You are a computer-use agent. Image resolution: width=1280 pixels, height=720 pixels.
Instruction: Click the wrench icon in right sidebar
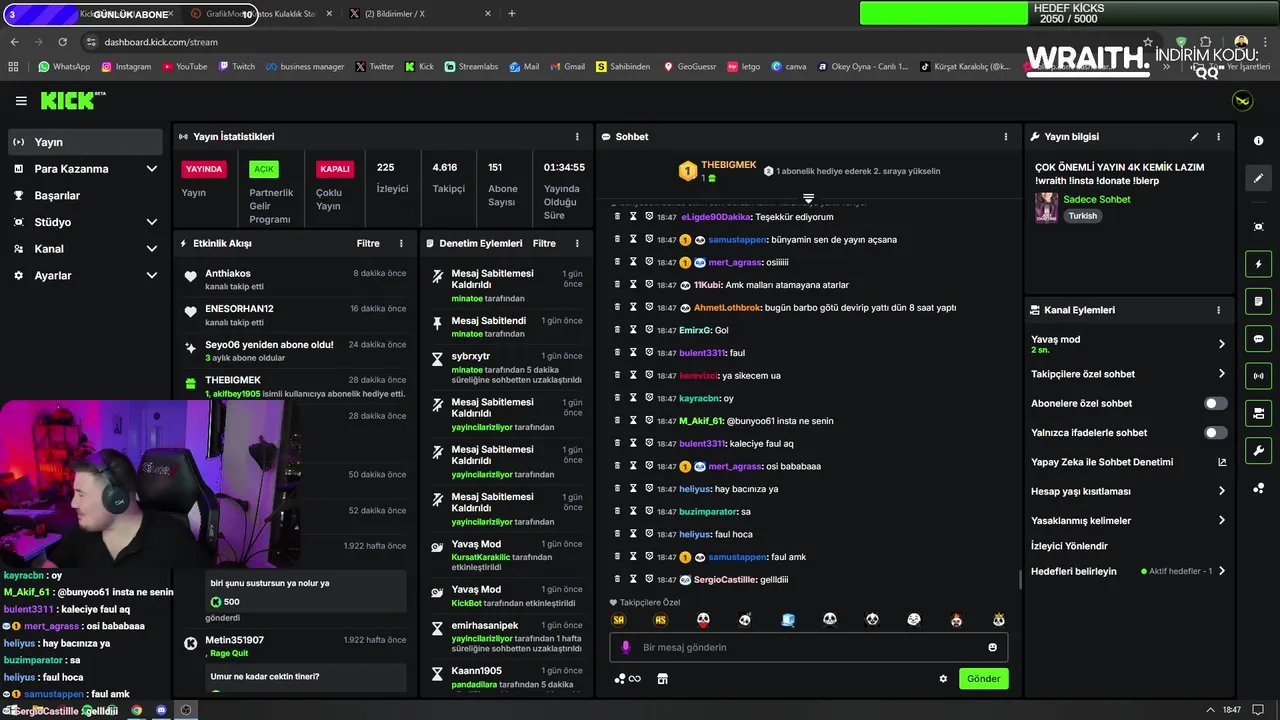(x=1258, y=450)
